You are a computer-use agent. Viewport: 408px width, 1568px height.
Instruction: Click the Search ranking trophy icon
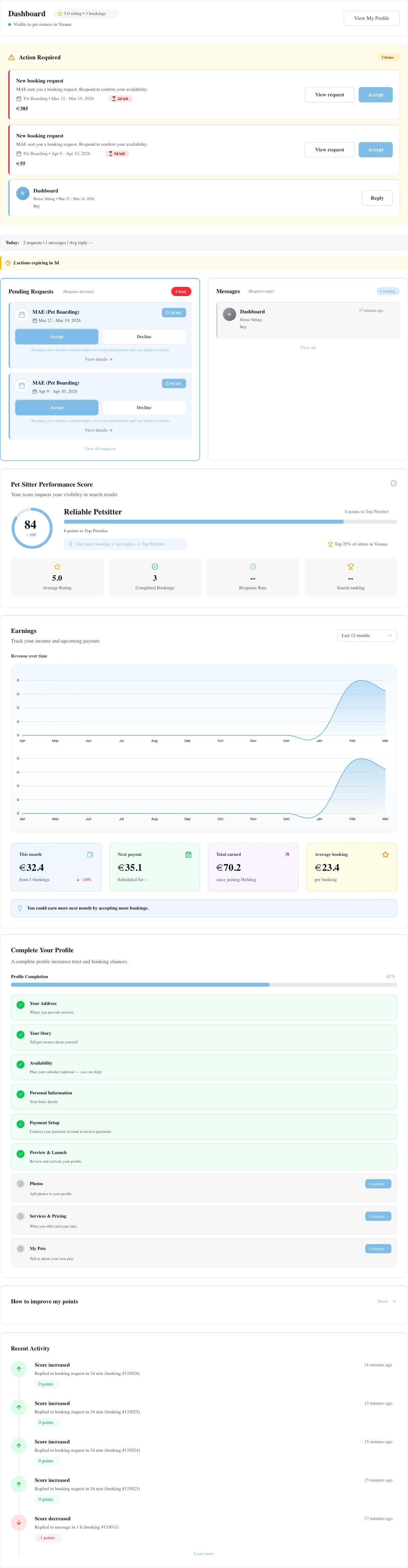(x=351, y=567)
